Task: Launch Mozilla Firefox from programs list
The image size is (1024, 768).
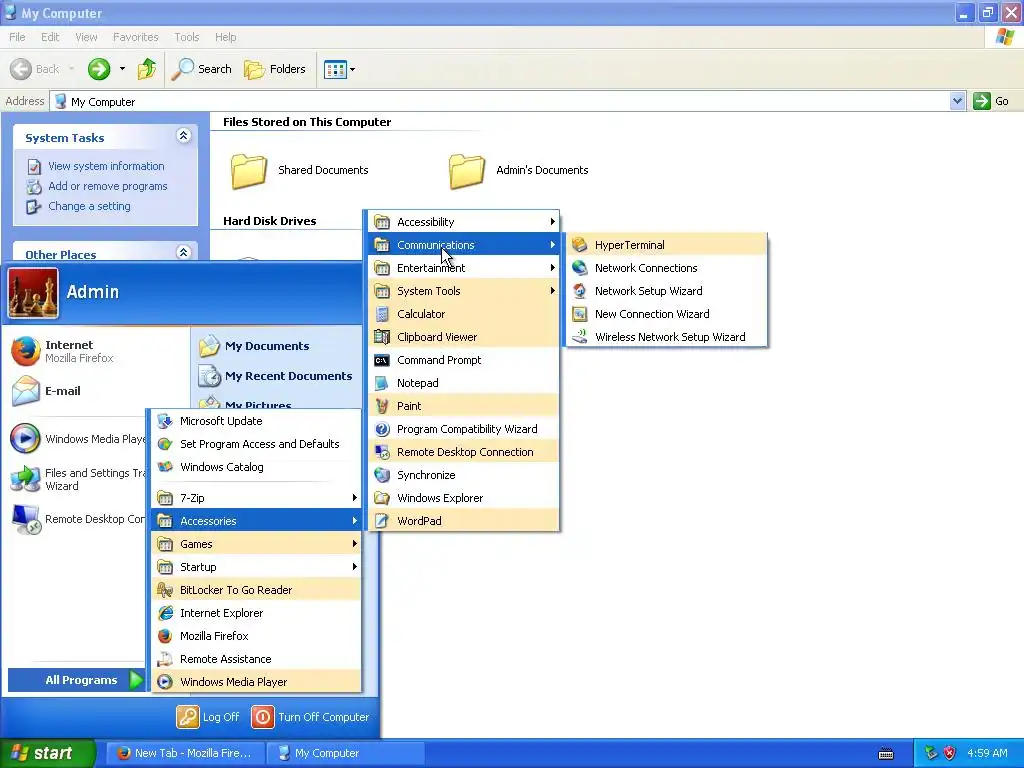Action: [x=256, y=635]
